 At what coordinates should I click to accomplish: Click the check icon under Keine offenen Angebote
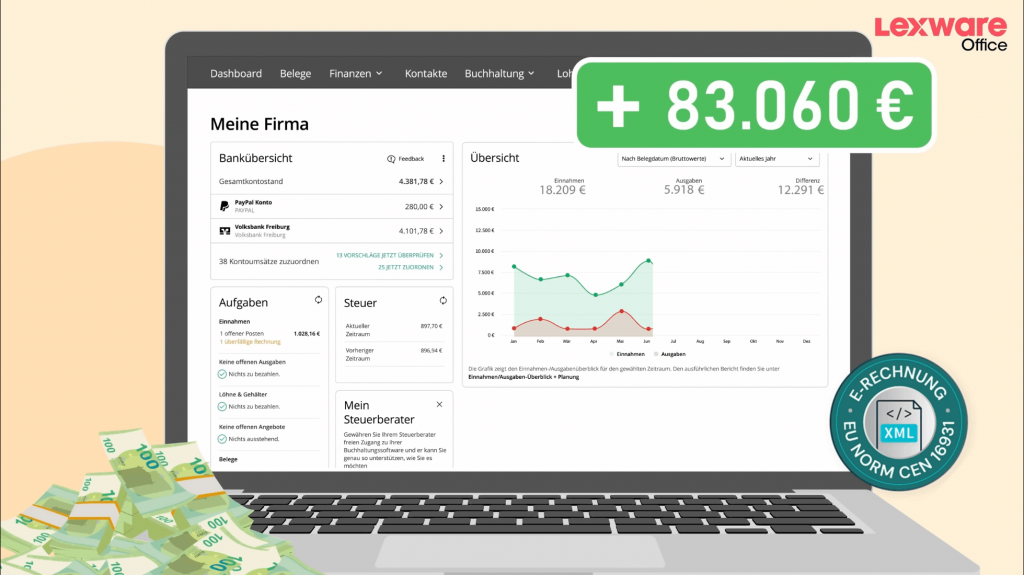coord(222,439)
